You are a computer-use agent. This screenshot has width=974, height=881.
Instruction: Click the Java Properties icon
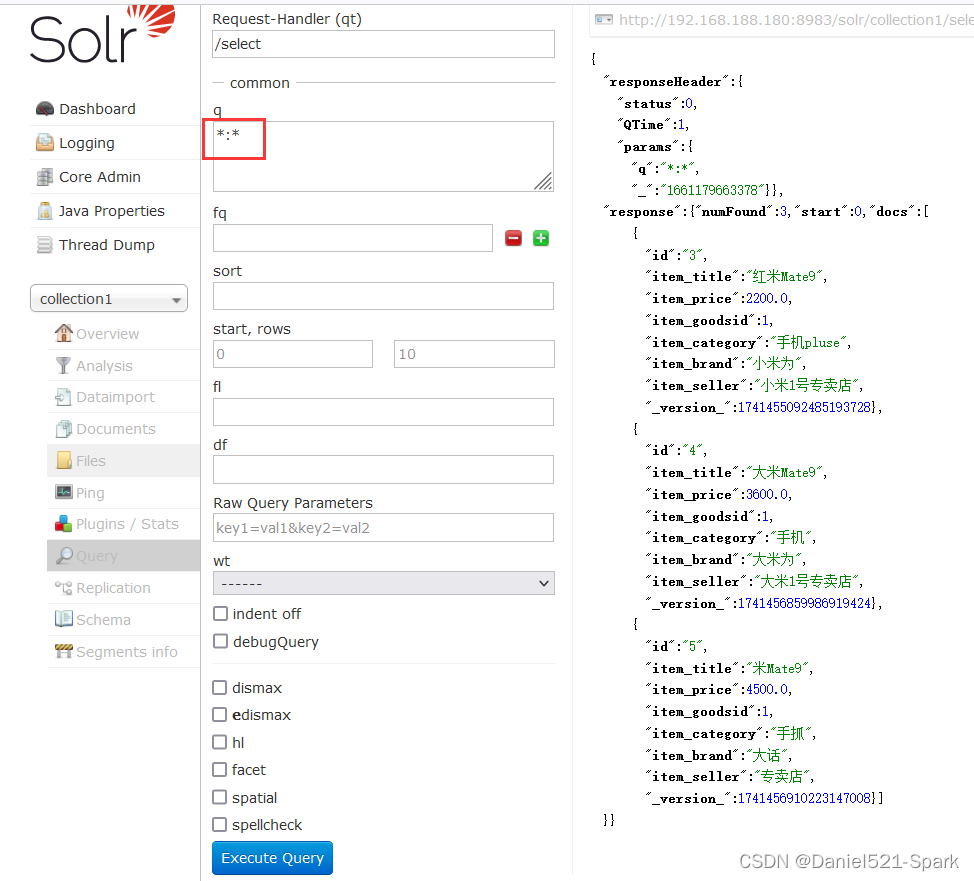pyautogui.click(x=44, y=211)
